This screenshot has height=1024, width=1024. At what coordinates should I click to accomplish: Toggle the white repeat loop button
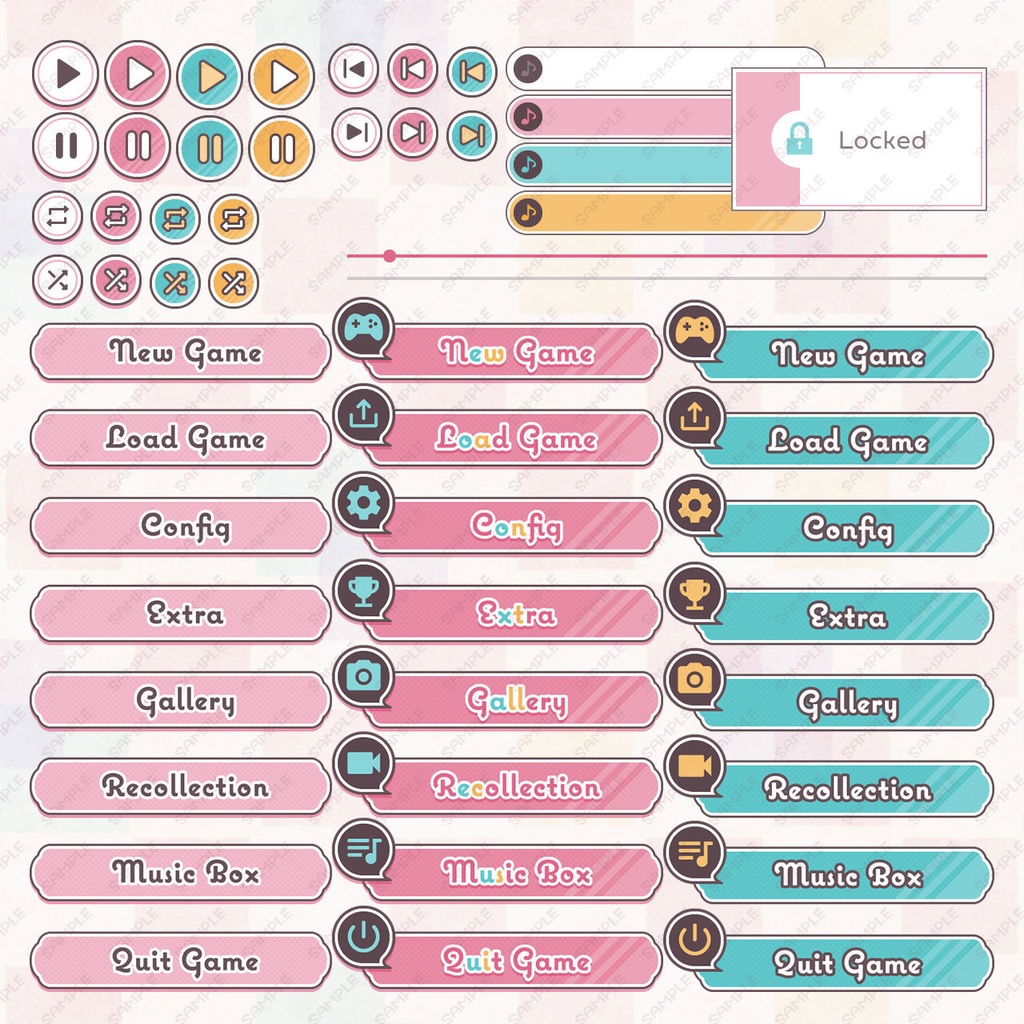pos(57,216)
